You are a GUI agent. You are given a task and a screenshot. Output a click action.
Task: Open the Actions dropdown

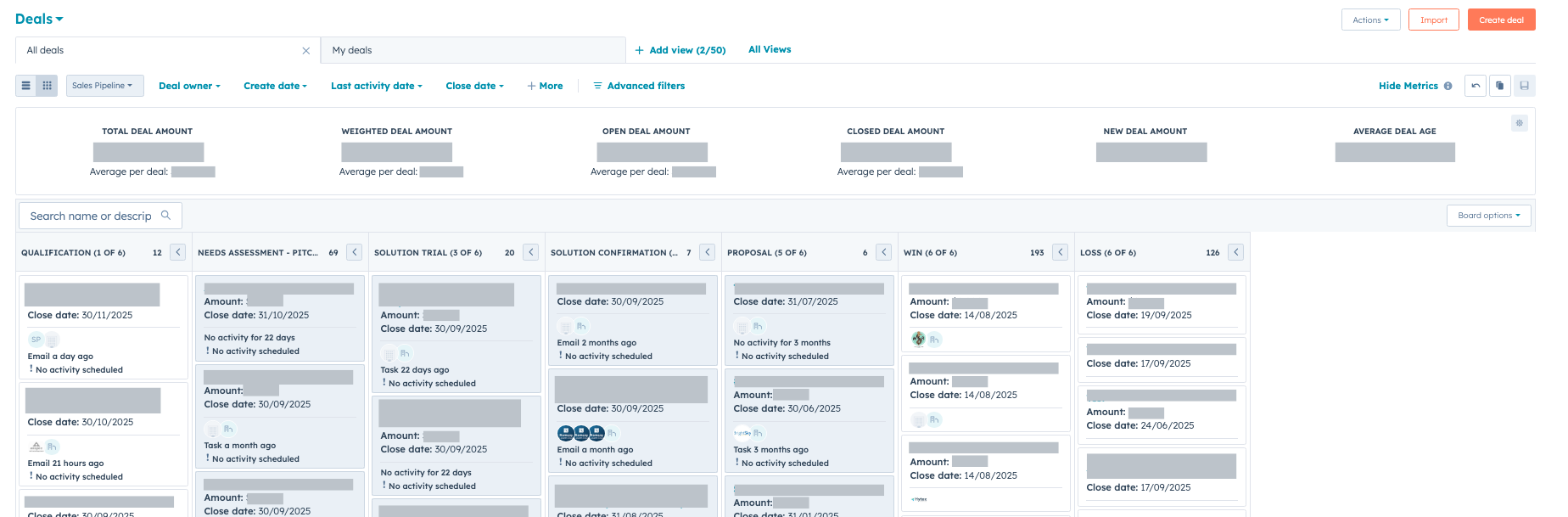click(x=1370, y=20)
